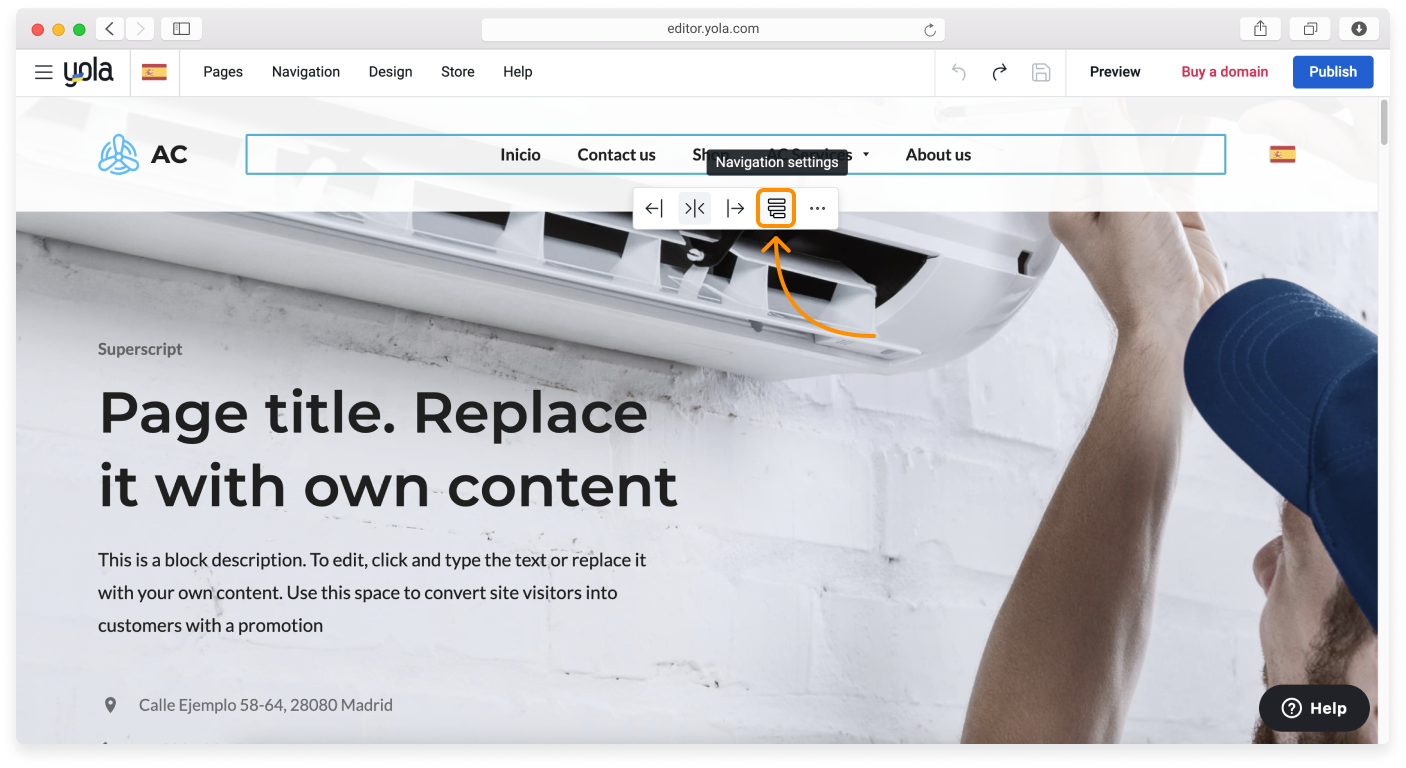Open the Design menu
The height and width of the screenshot is (768, 1406).
[390, 72]
